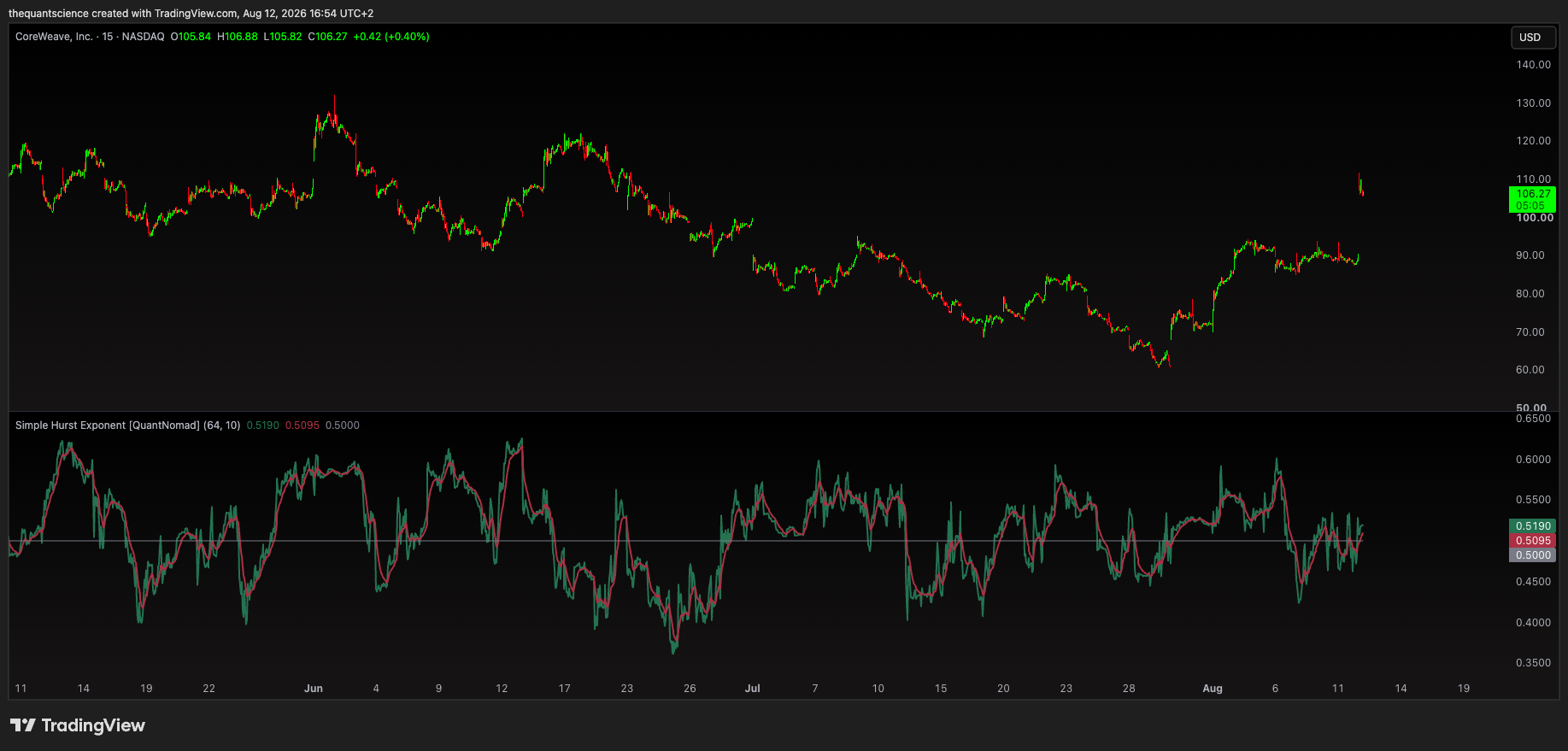Viewport: 1568px width, 751px height.
Task: Click the 110.00 price axis label
Action: click(1533, 179)
